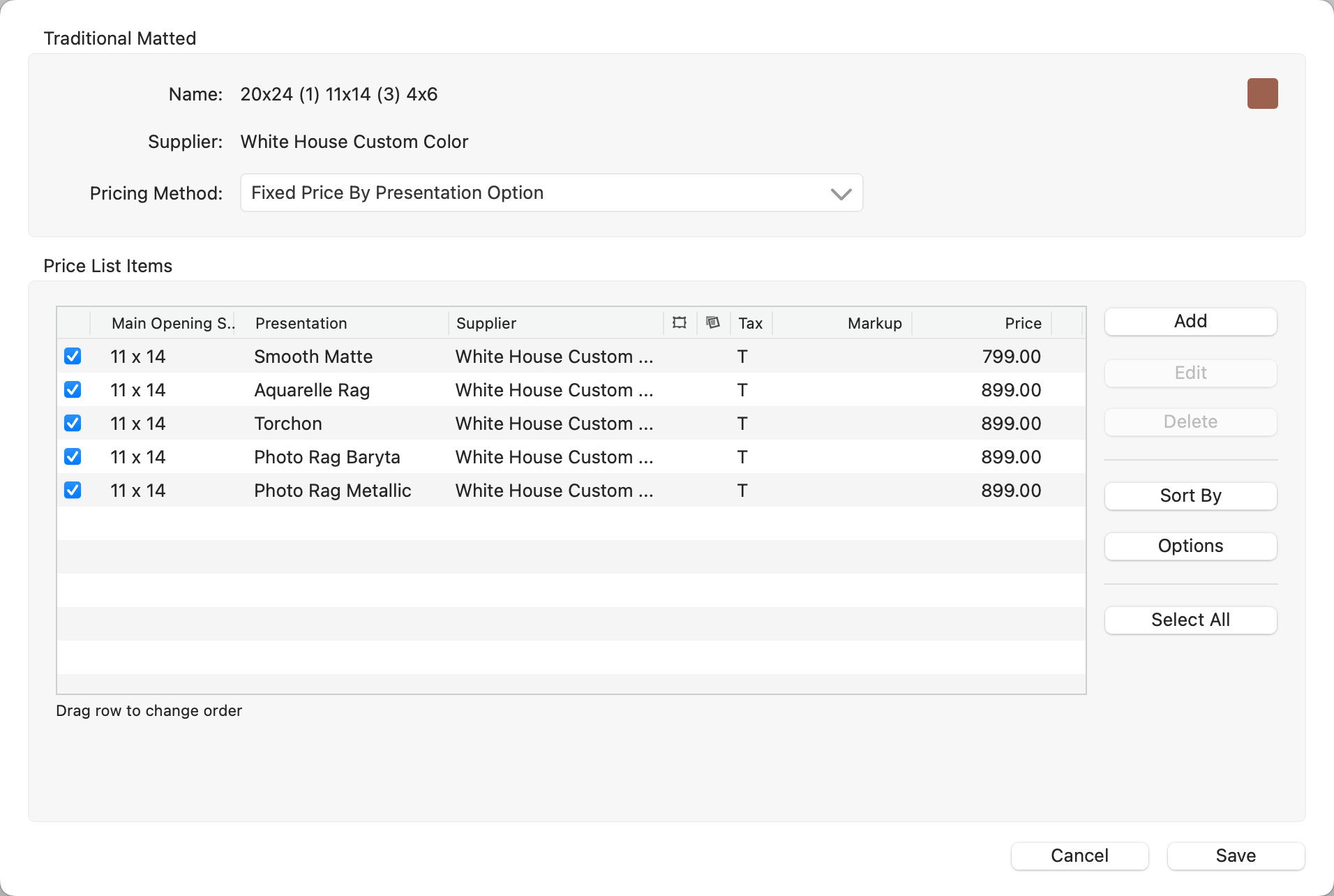Toggle the Aquarelle Rag row checkbox
The height and width of the screenshot is (896, 1334).
point(73,390)
